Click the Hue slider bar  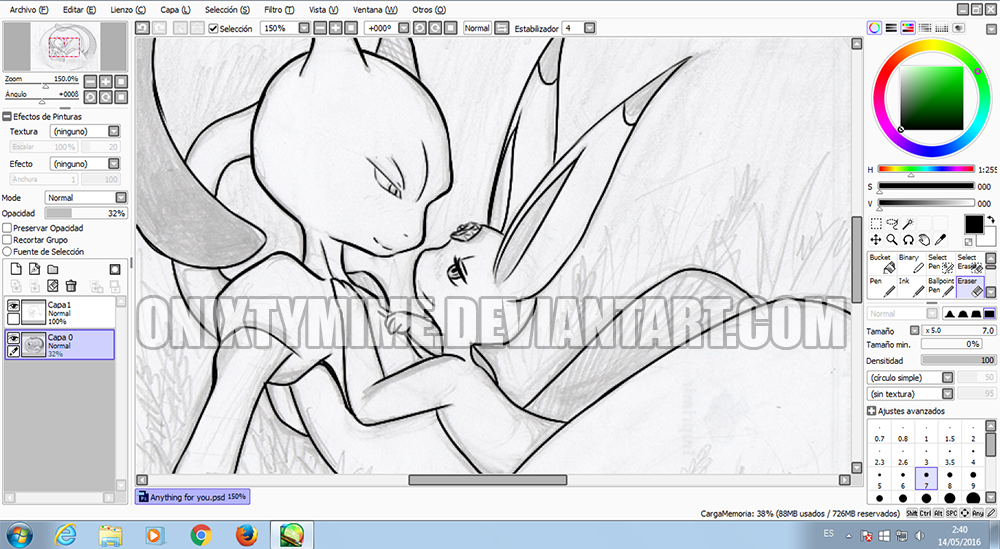926,169
